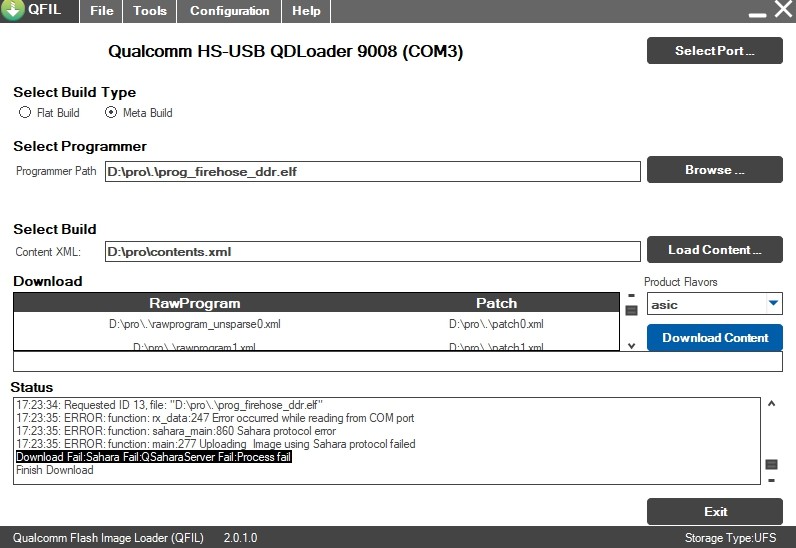The height and width of the screenshot is (548, 796).
Task: Click the scrollbar thumb beside the Status log
Action: pos(771,464)
